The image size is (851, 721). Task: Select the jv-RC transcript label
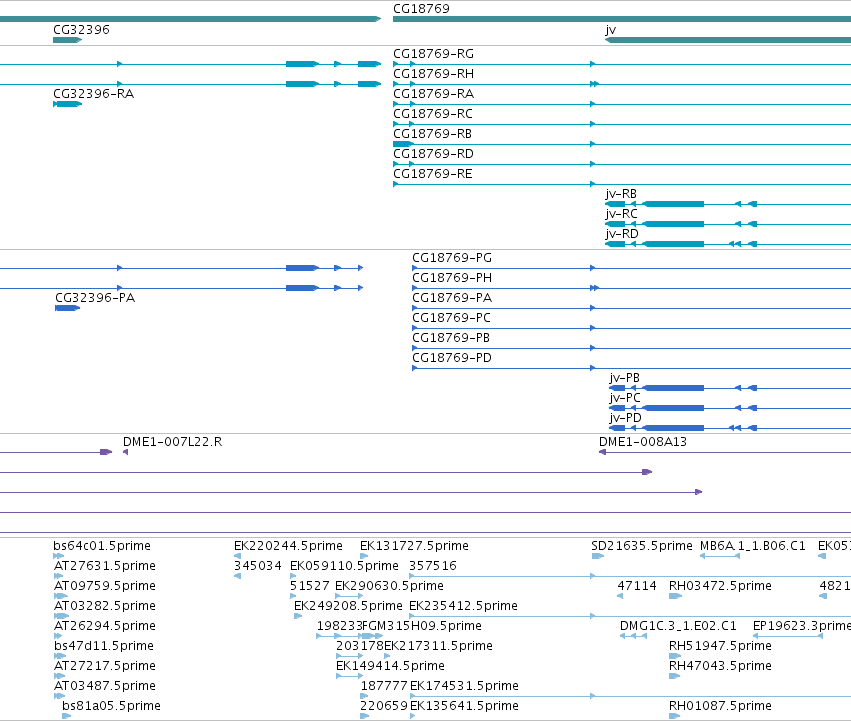click(x=621, y=214)
